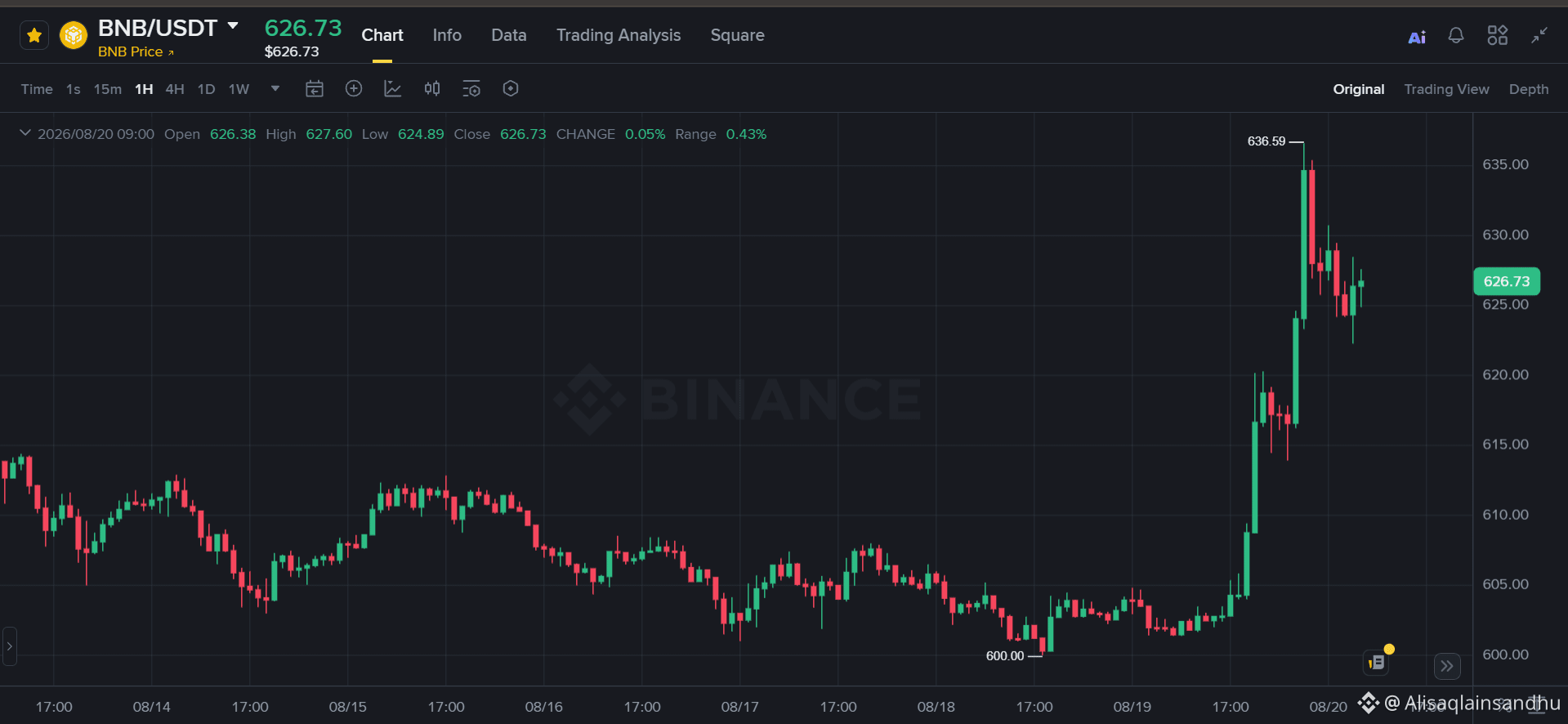The width and height of the screenshot is (1568, 724).
Task: Open the chart list settings icon
Action: coord(471,88)
